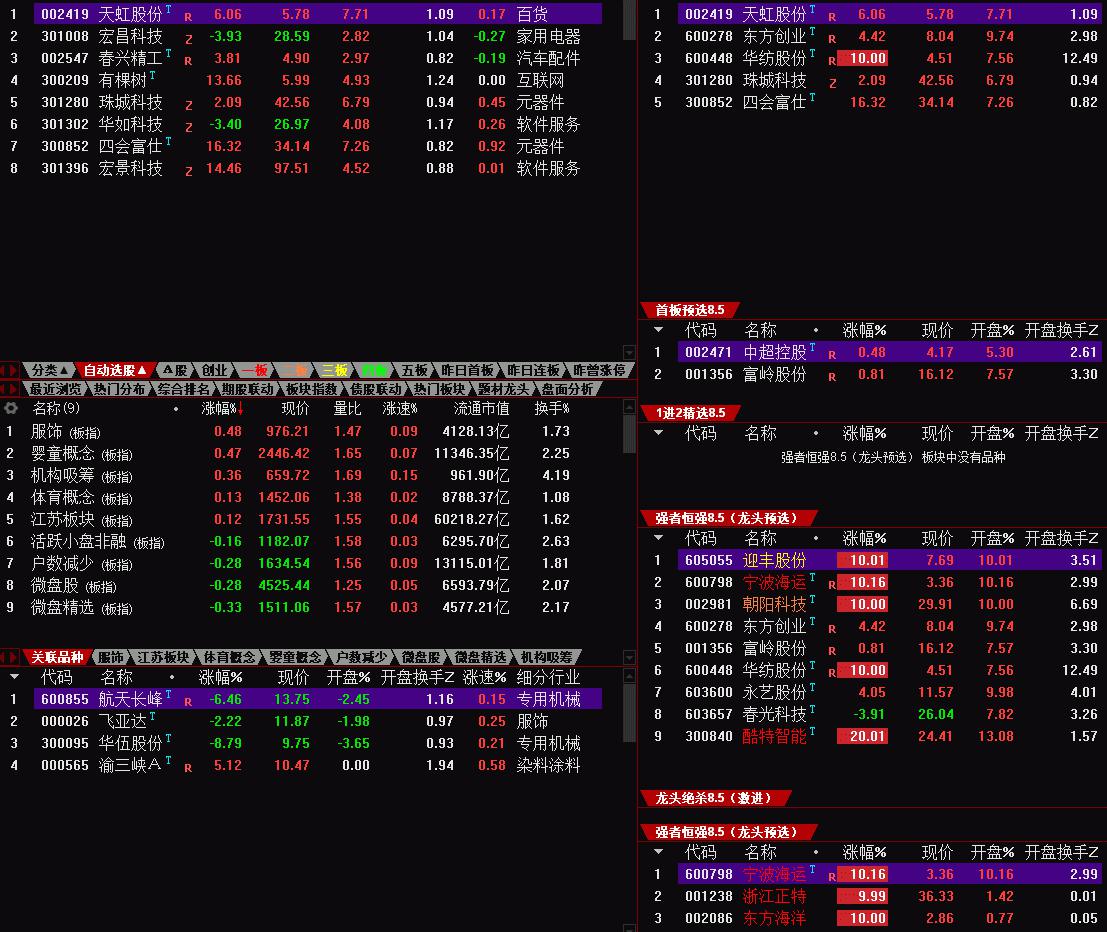Image resolution: width=1107 pixels, height=932 pixels.
Task: Click the T marker next to 飞亚达
Action: (x=152, y=717)
